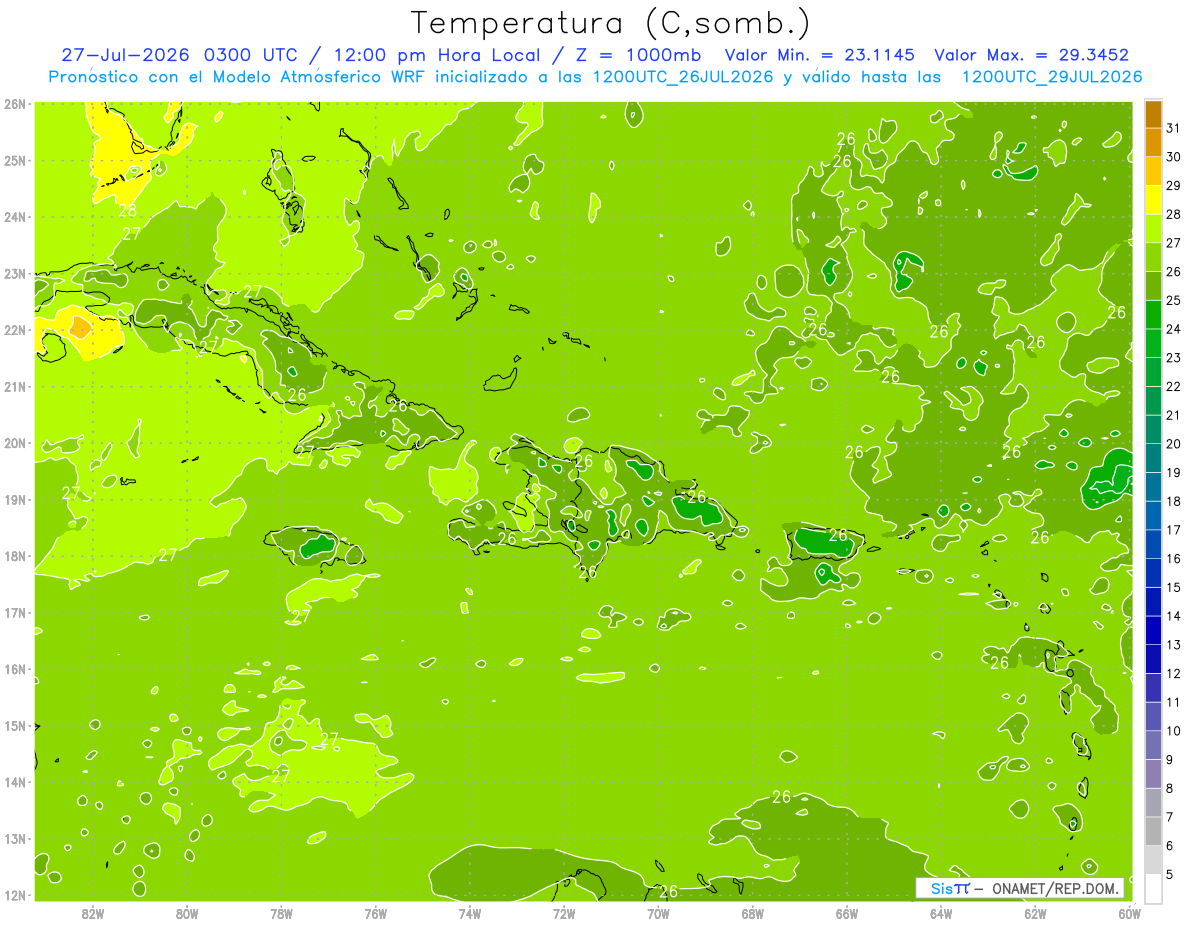Click legend value 8 on color bar
The image size is (1200, 927).
pyautogui.click(x=1170, y=788)
